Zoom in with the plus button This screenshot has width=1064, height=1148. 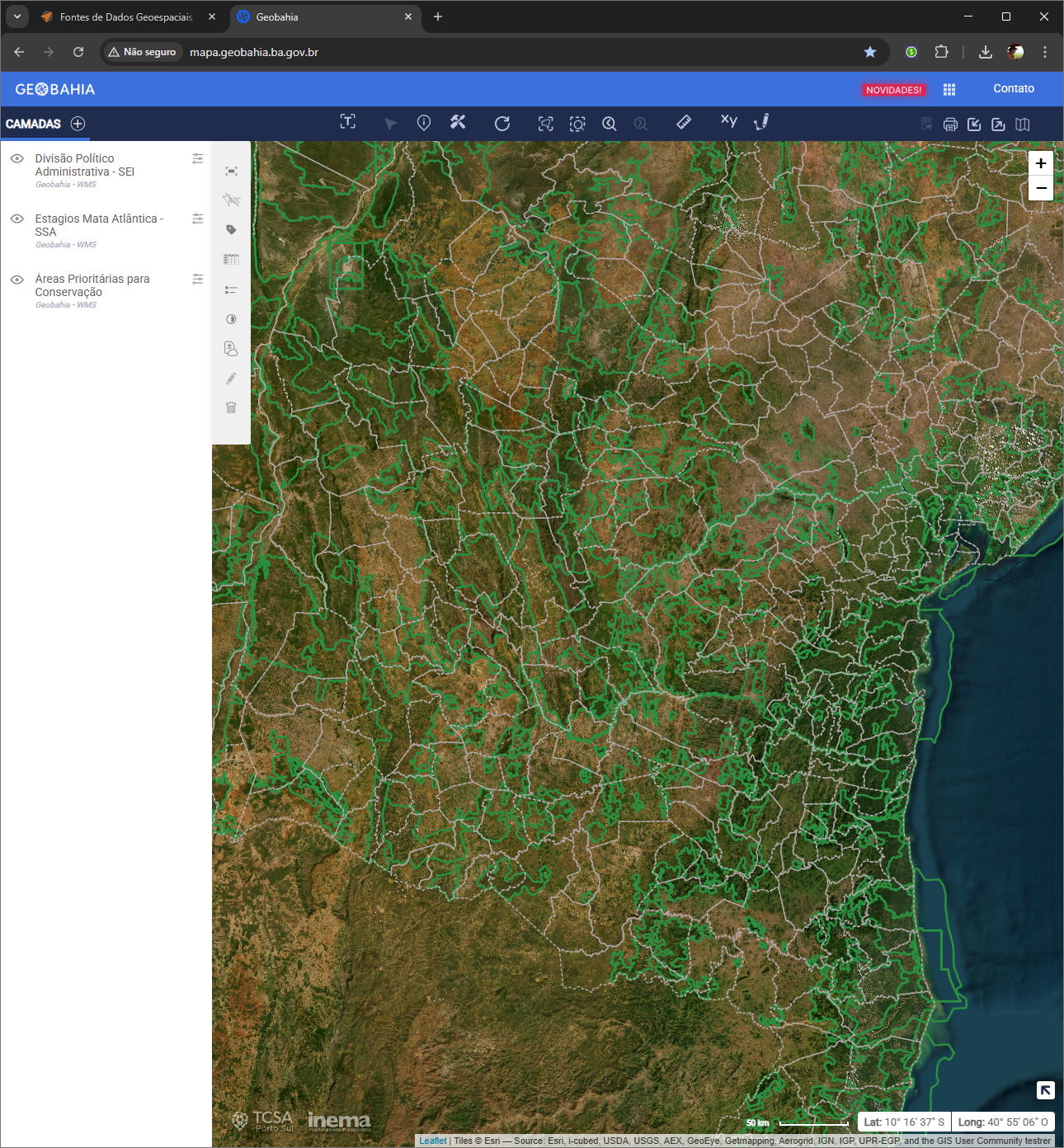(x=1041, y=163)
